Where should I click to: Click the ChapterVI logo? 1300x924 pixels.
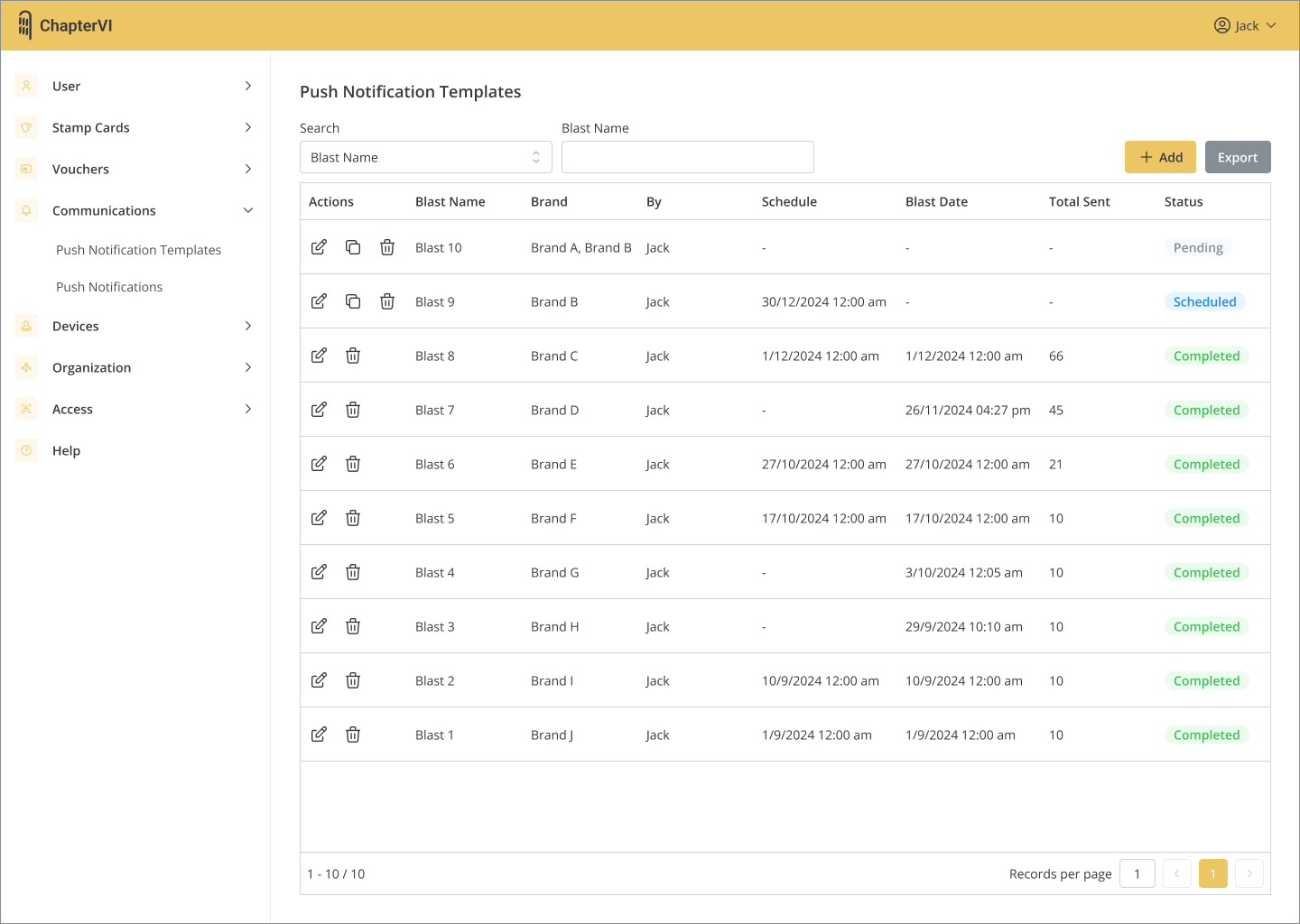(x=65, y=25)
